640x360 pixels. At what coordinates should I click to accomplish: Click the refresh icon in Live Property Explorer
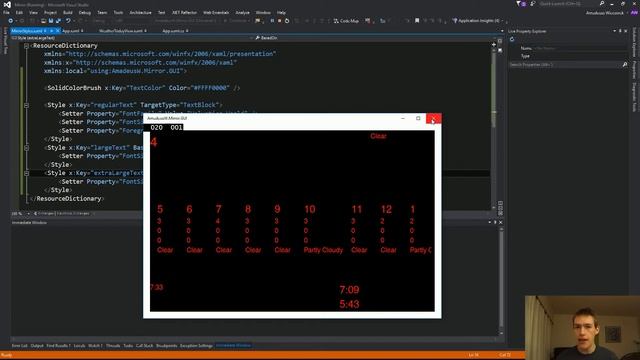(512, 40)
